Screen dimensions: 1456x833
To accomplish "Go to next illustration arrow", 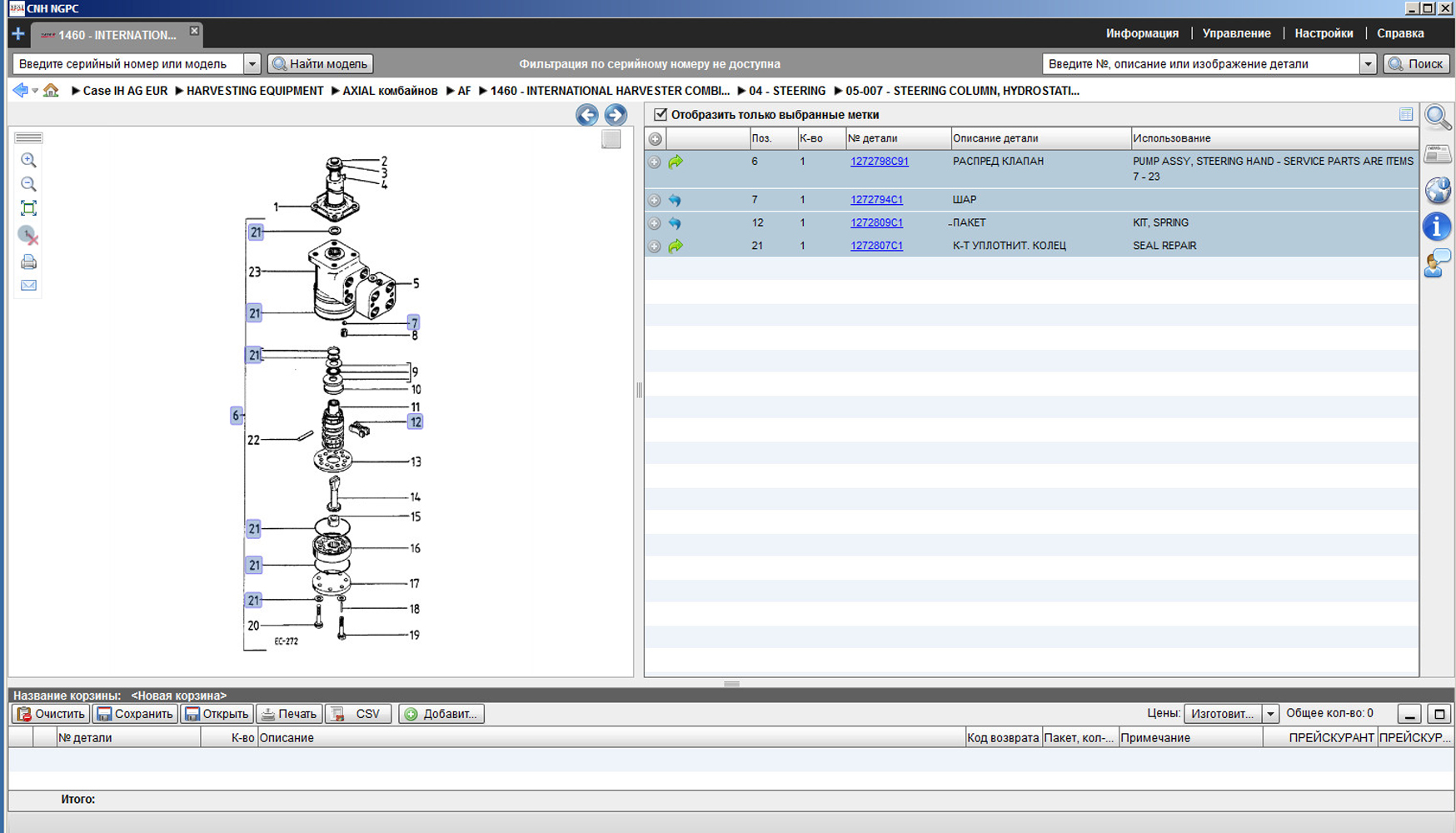I will pos(616,115).
